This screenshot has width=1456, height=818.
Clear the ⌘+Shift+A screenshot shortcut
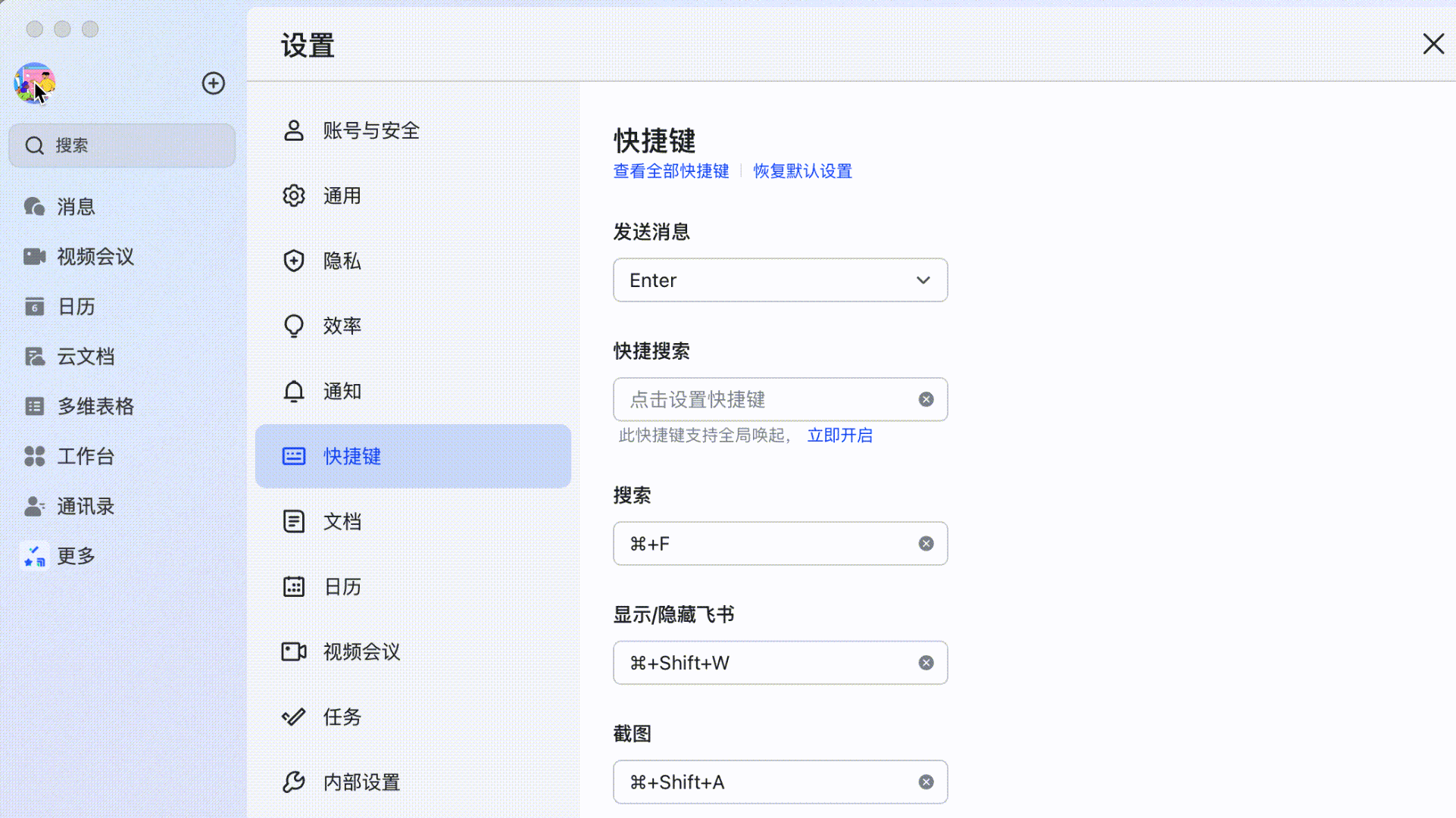coord(926,782)
